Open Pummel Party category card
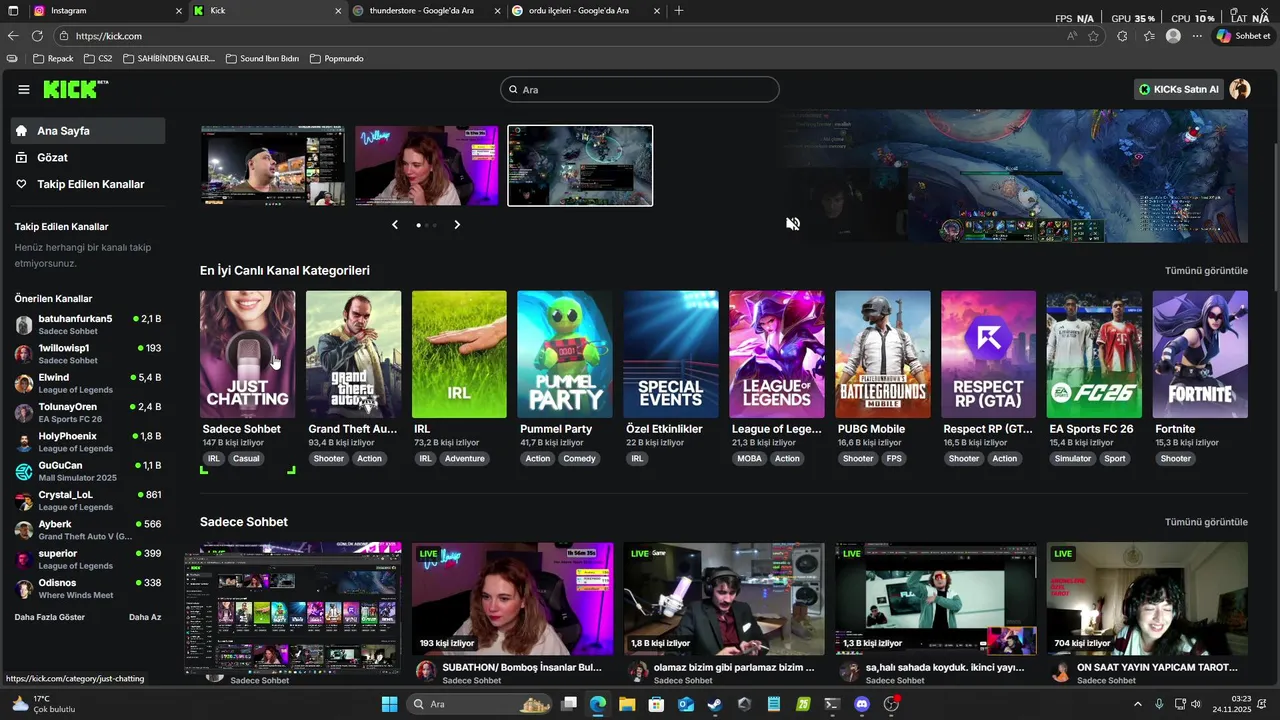 coord(565,354)
